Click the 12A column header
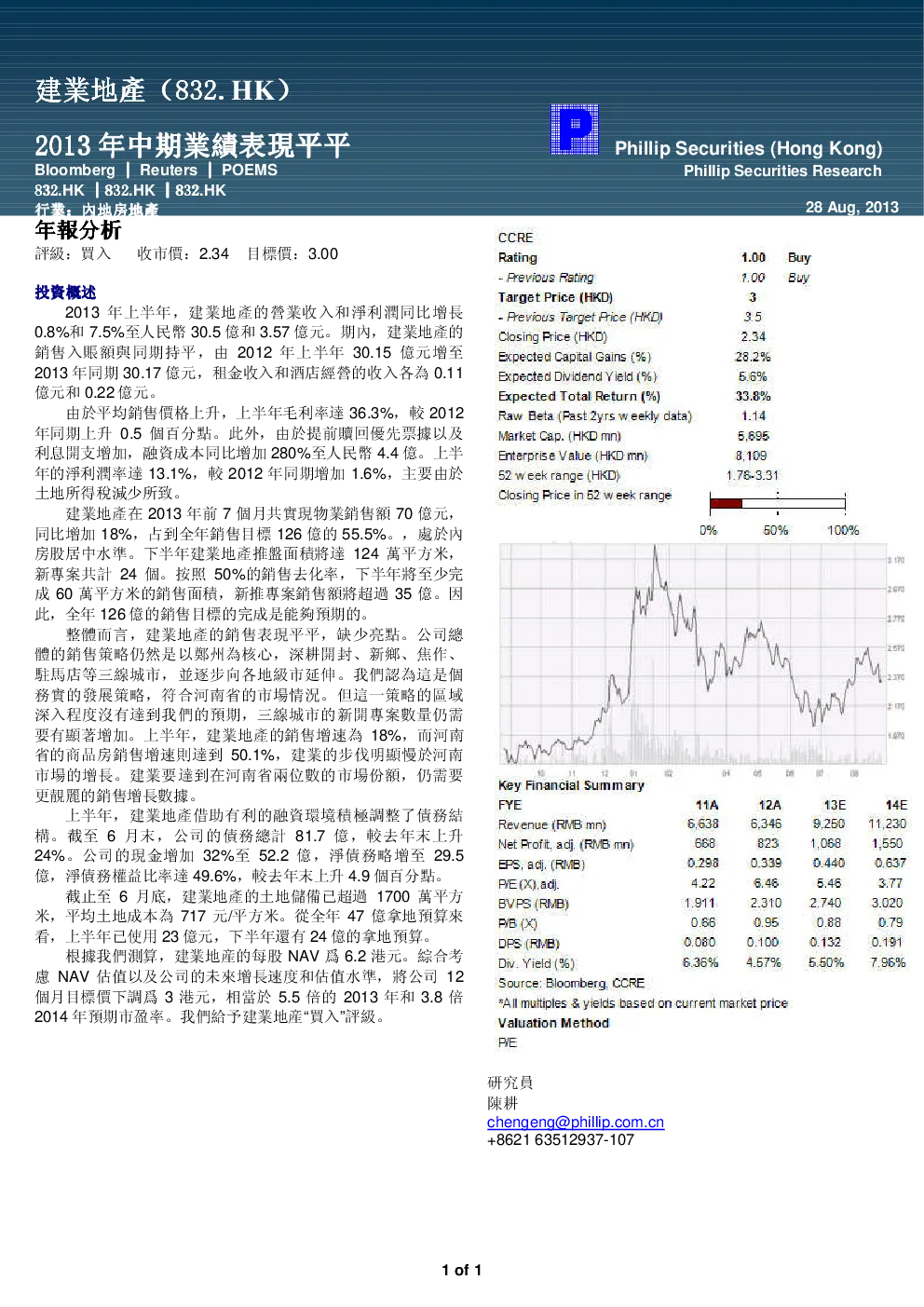This screenshot has width=924, height=1307. click(769, 805)
